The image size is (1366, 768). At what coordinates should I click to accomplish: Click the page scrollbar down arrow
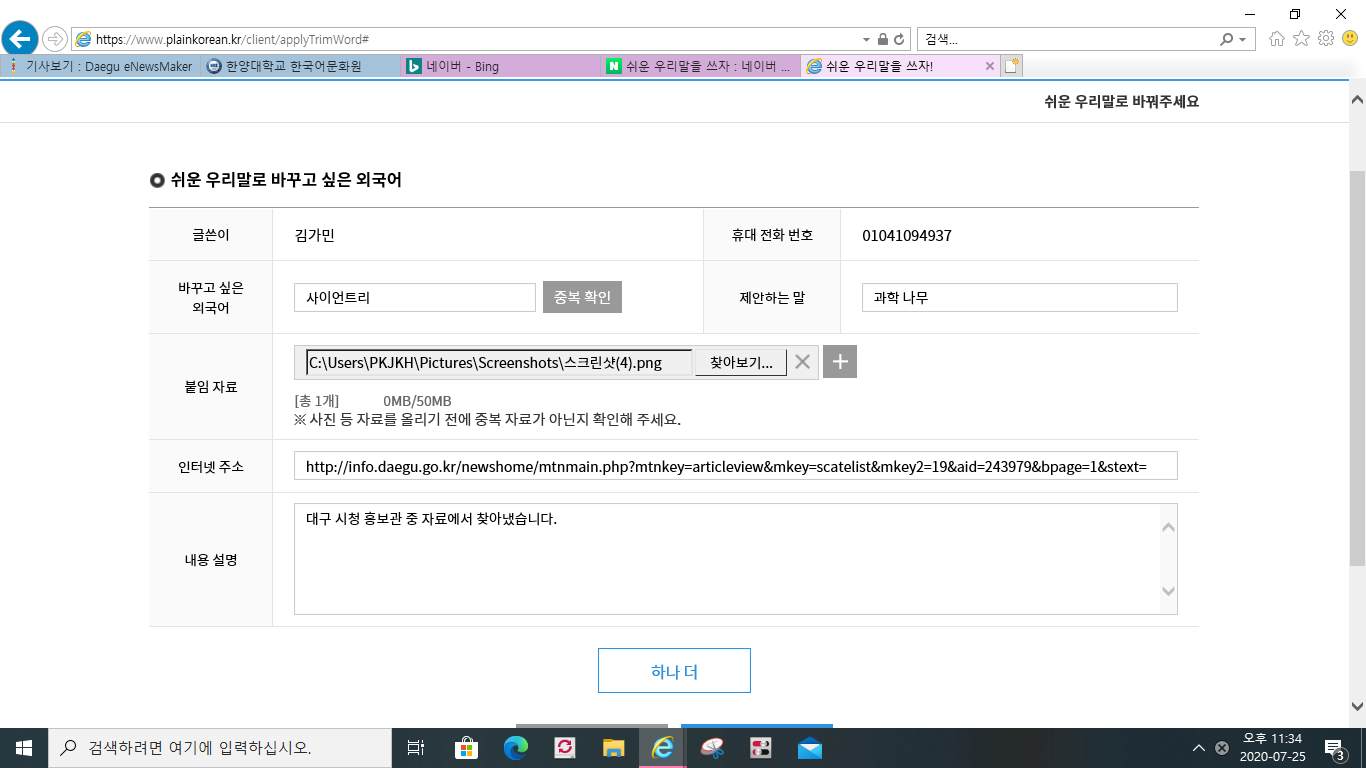pyautogui.click(x=1357, y=705)
